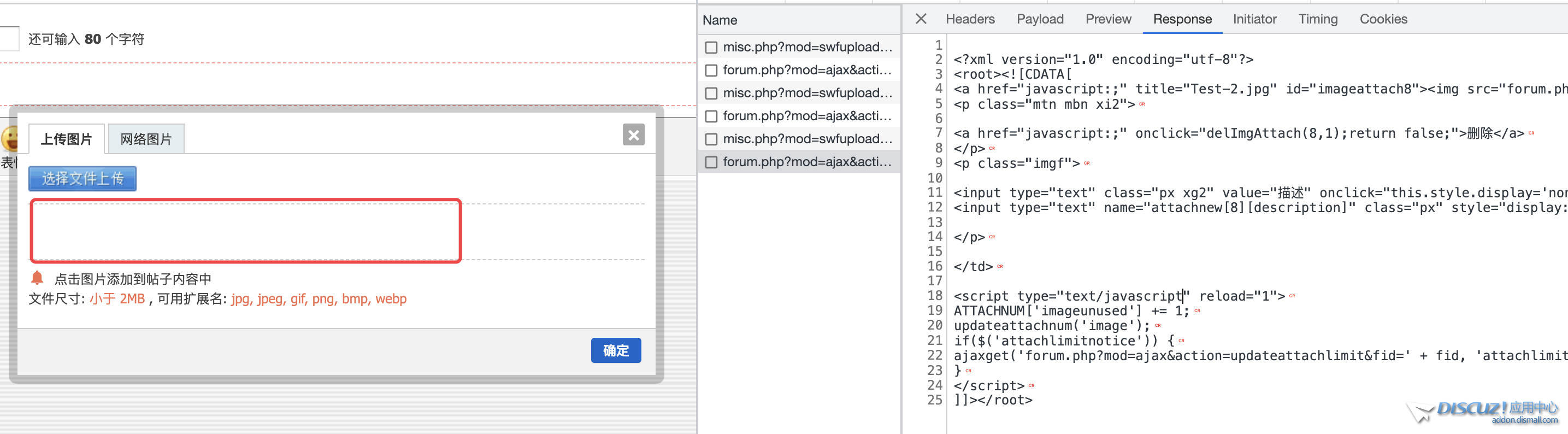Click response line 12 attachnew[8][description] input
1568x434 pixels.
(x=1260, y=208)
